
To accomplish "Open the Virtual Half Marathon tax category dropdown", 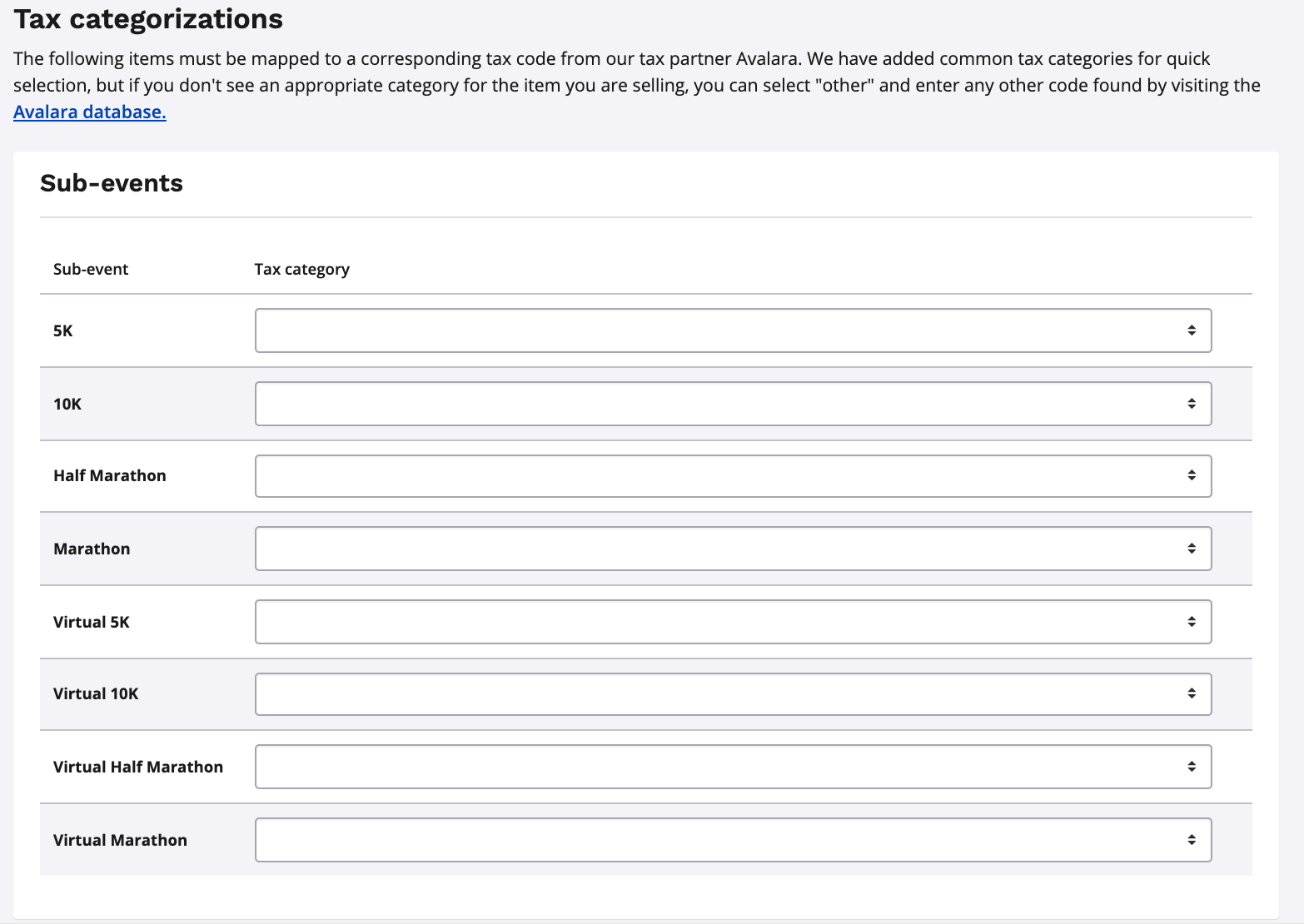I will (x=733, y=767).
